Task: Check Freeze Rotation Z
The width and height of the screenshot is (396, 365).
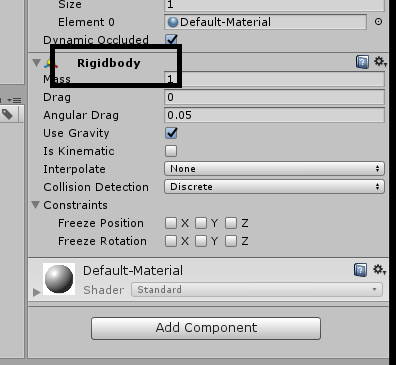Action: (x=231, y=241)
